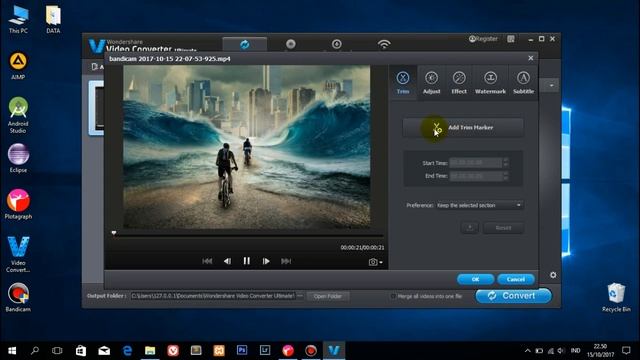
Task: Open the Windows Start menu
Action: pos(12,351)
